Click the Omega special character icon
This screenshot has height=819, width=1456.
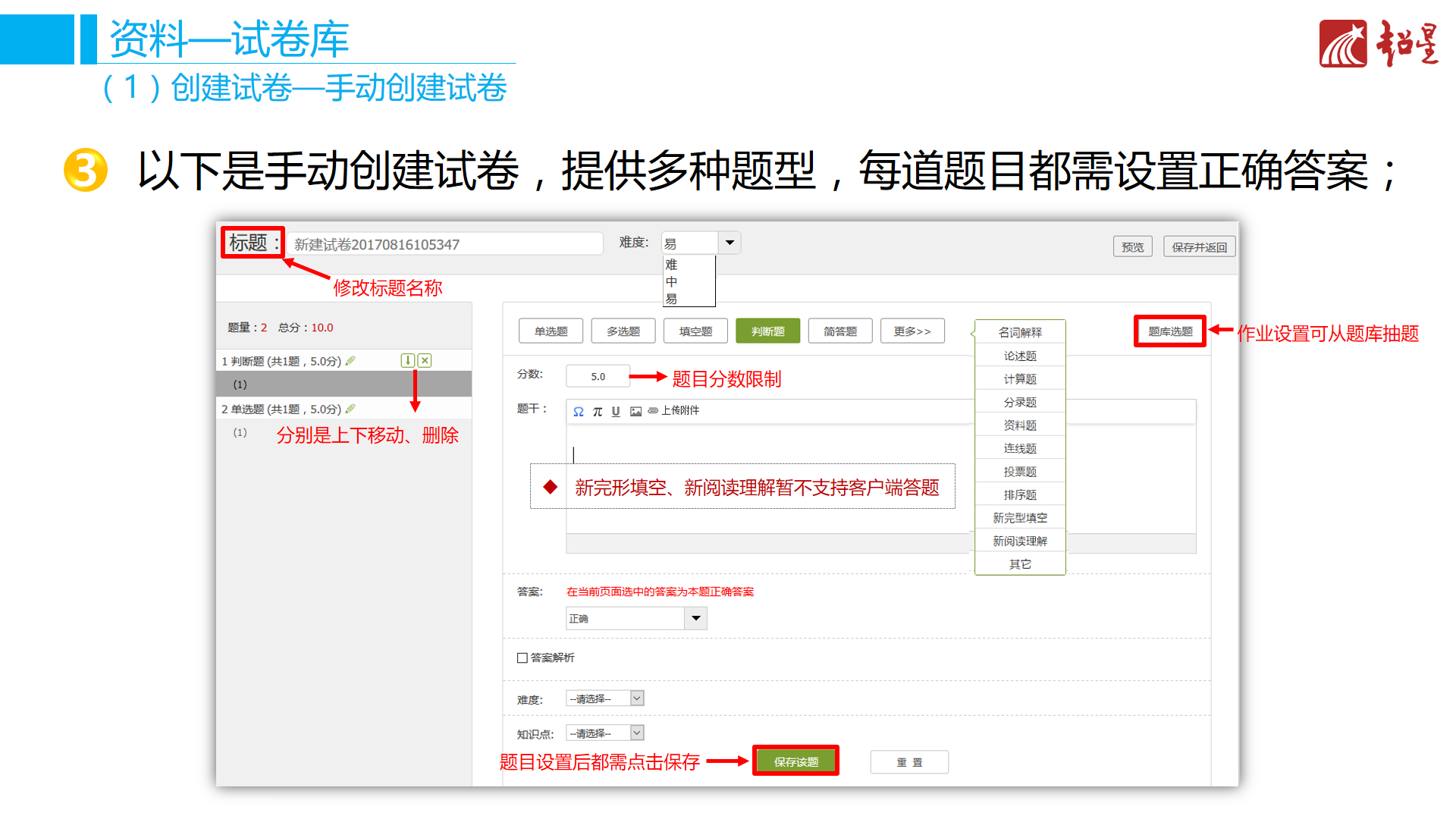tap(579, 412)
